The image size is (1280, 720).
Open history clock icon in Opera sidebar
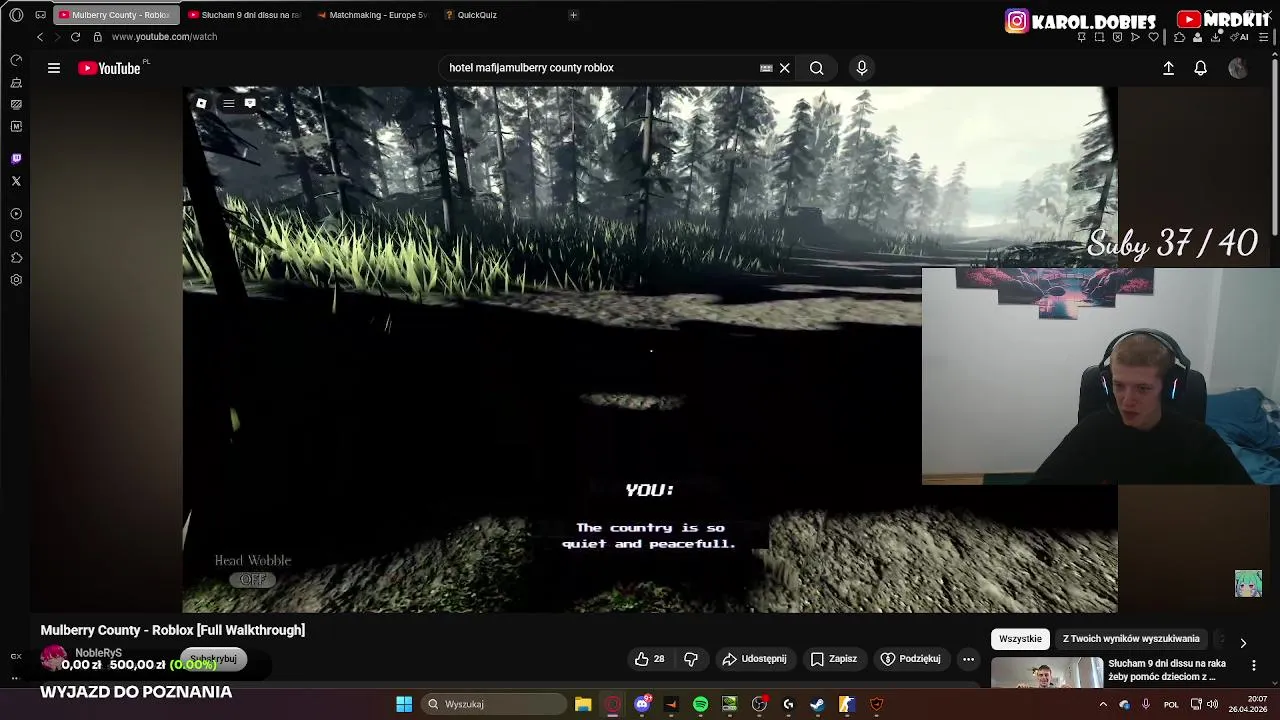16,236
